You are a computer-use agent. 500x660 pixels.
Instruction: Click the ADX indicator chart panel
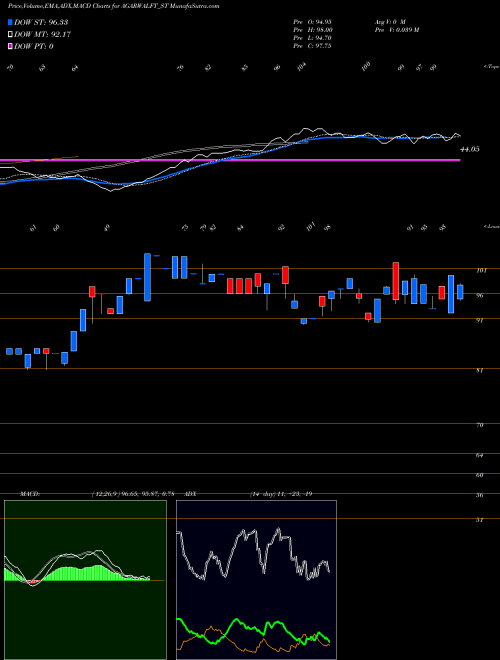[x=256, y=580]
